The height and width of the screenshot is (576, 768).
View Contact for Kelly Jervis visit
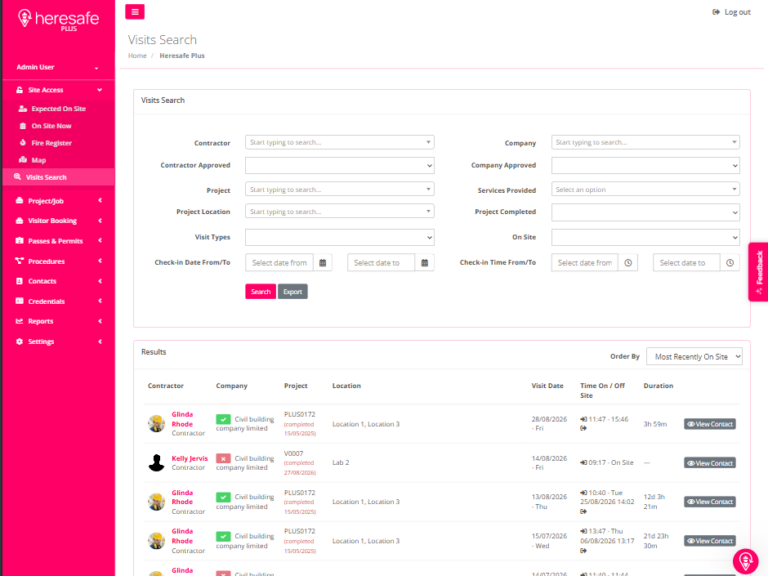point(710,463)
